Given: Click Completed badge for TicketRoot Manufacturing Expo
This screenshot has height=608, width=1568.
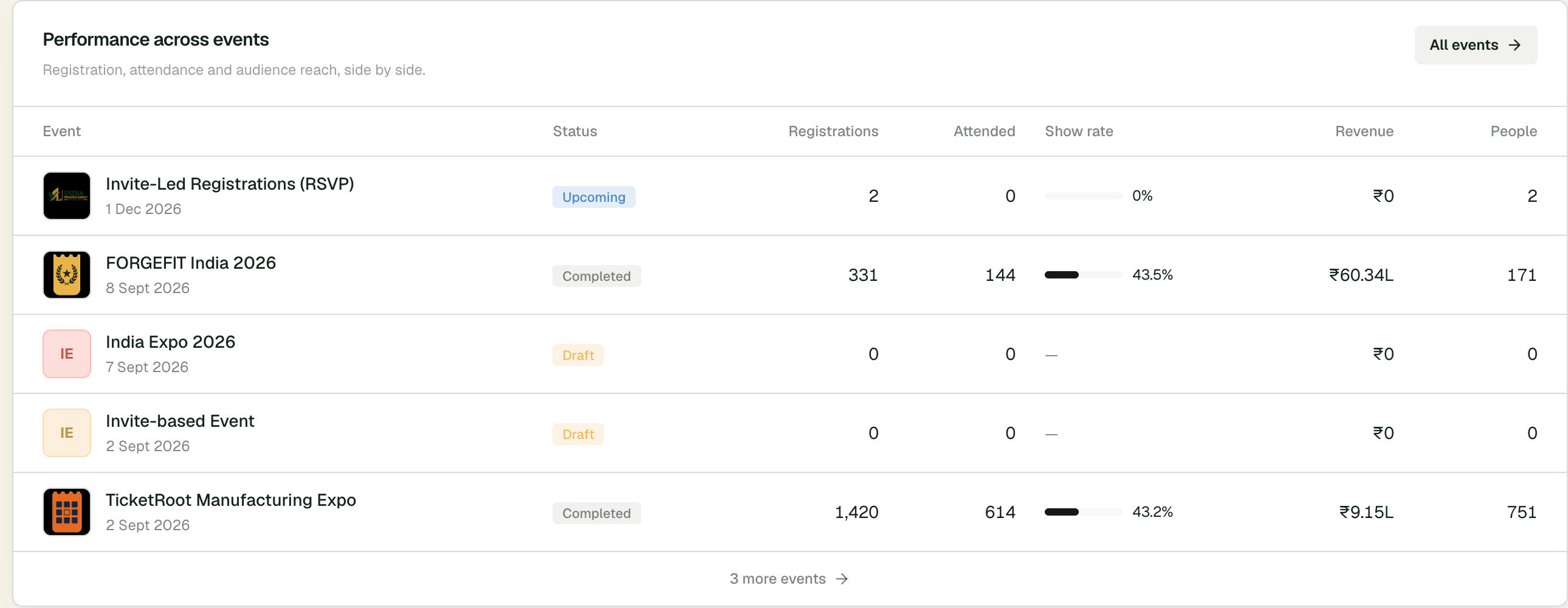Looking at the screenshot, I should [596, 513].
